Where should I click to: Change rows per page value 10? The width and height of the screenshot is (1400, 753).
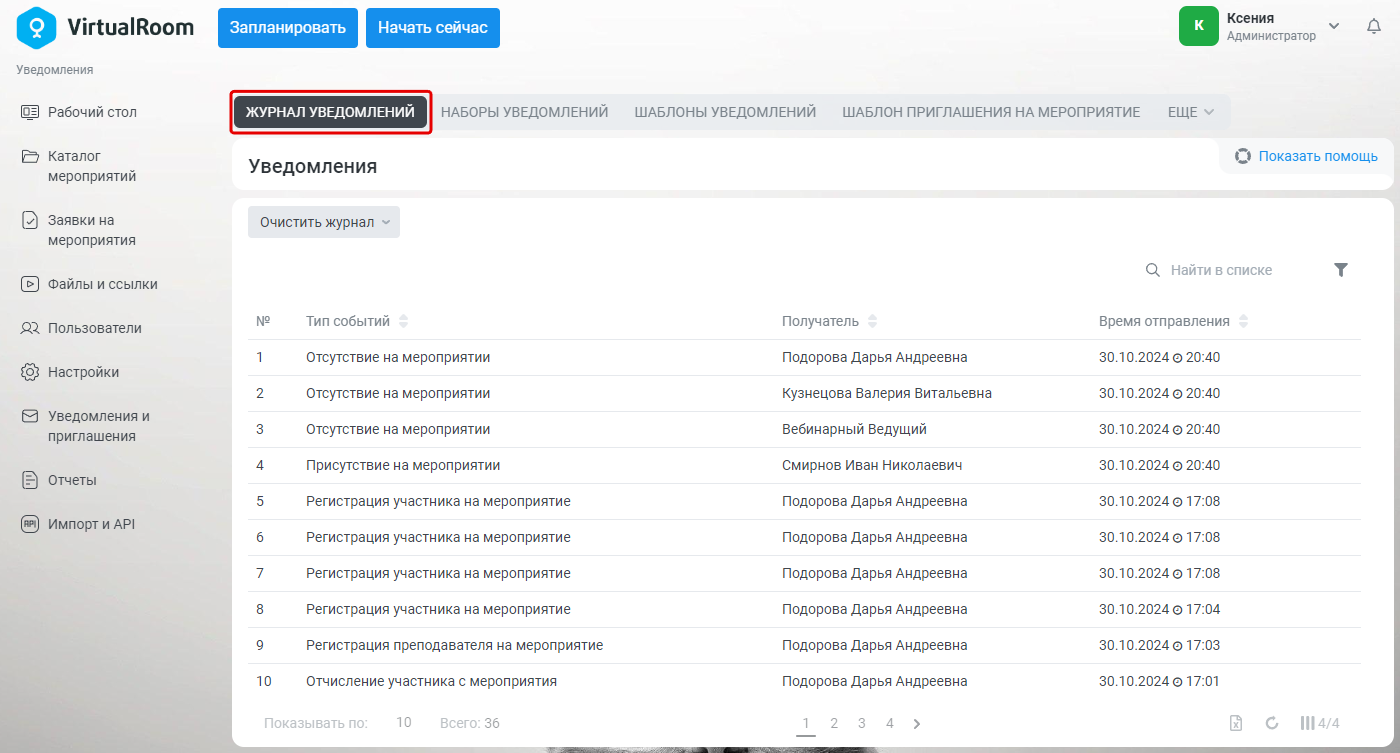click(404, 722)
